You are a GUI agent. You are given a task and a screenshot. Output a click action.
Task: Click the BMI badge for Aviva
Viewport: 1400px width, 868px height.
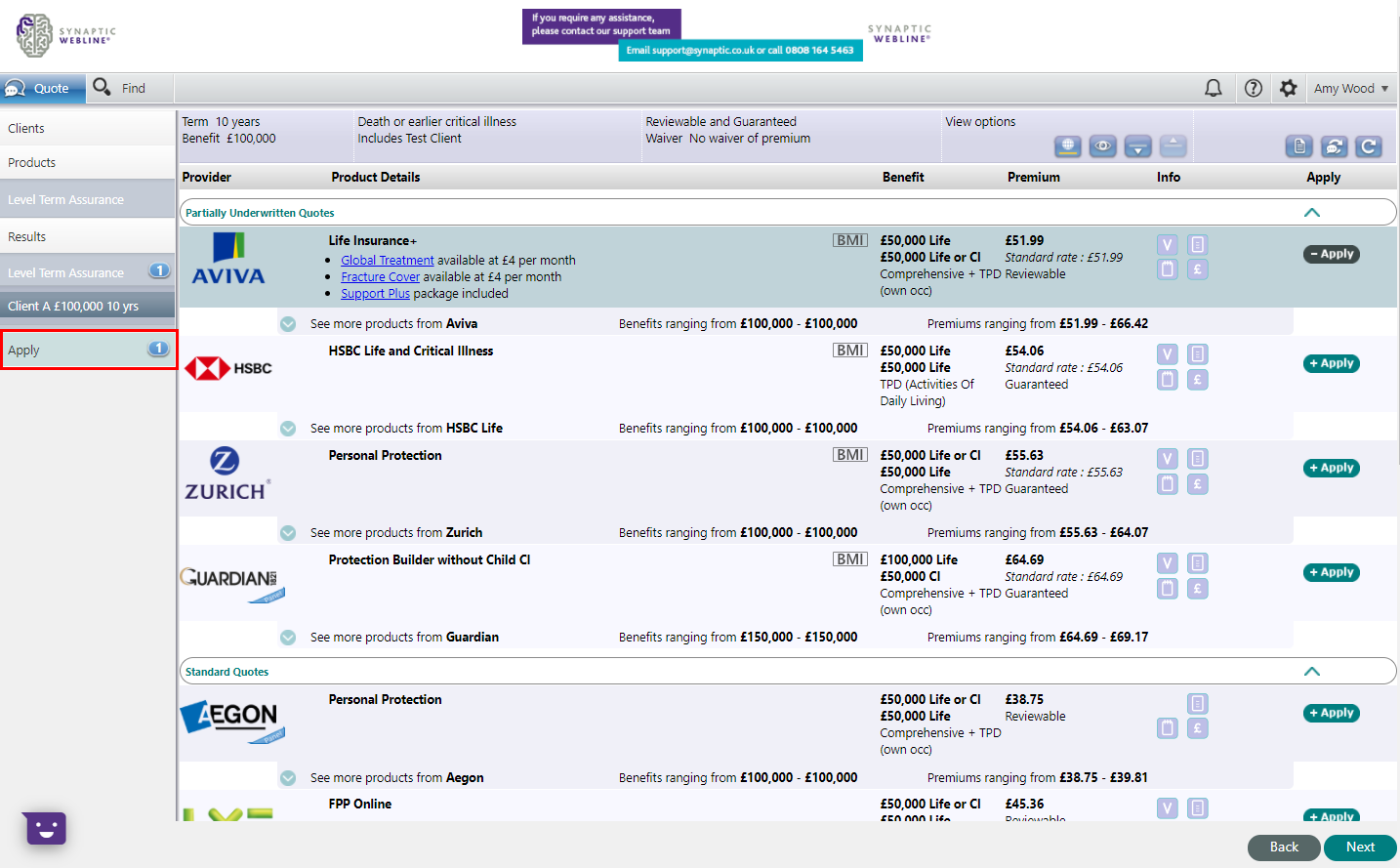(850, 240)
